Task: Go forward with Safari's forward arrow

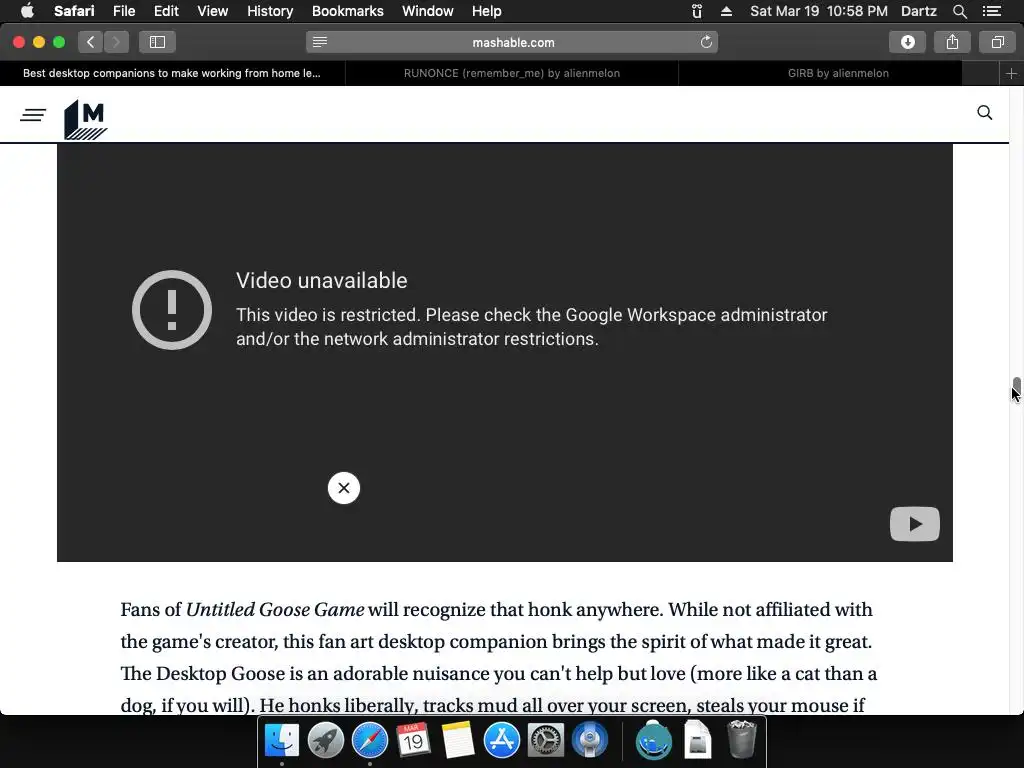Action: (x=116, y=42)
